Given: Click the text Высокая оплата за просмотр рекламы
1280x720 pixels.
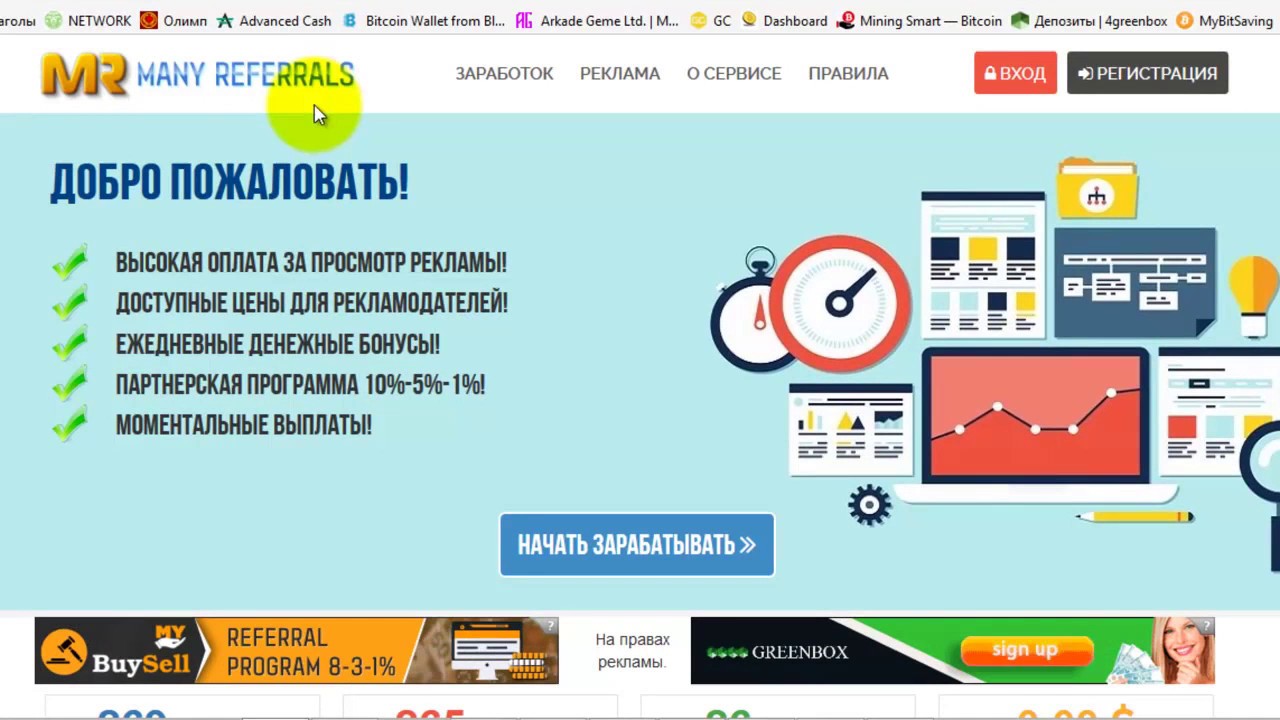Looking at the screenshot, I should pyautogui.click(x=311, y=263).
